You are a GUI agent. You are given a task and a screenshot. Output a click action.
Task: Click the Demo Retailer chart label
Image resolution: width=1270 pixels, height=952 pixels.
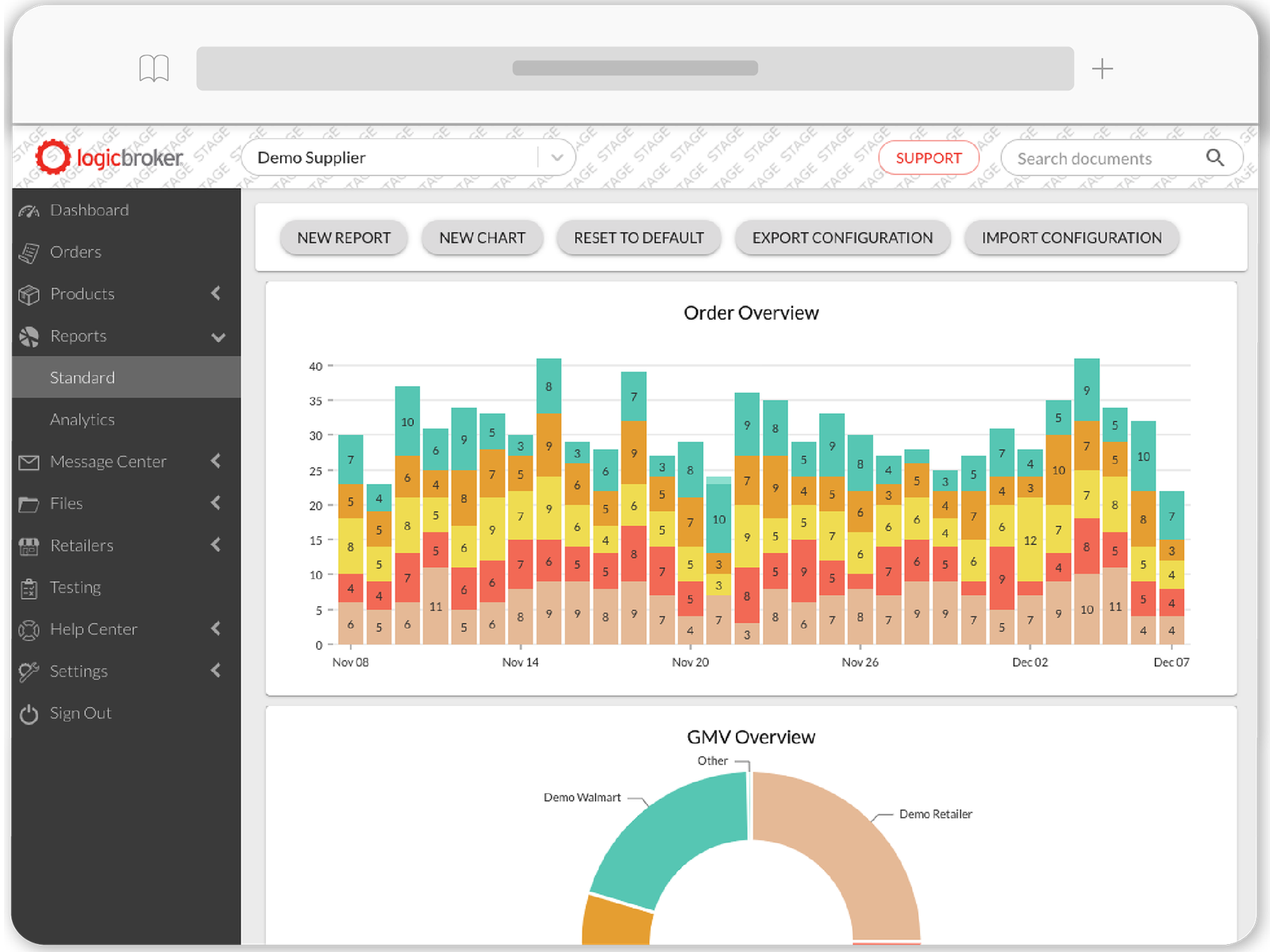click(936, 814)
